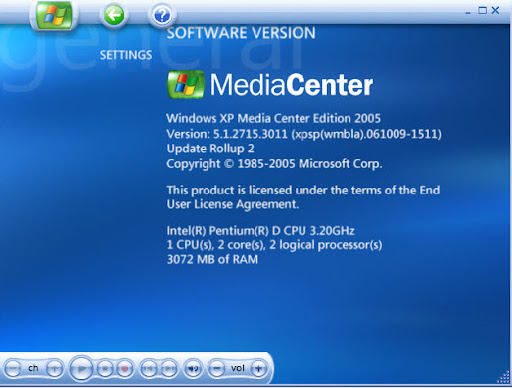Start playback with the Play button

point(81,368)
